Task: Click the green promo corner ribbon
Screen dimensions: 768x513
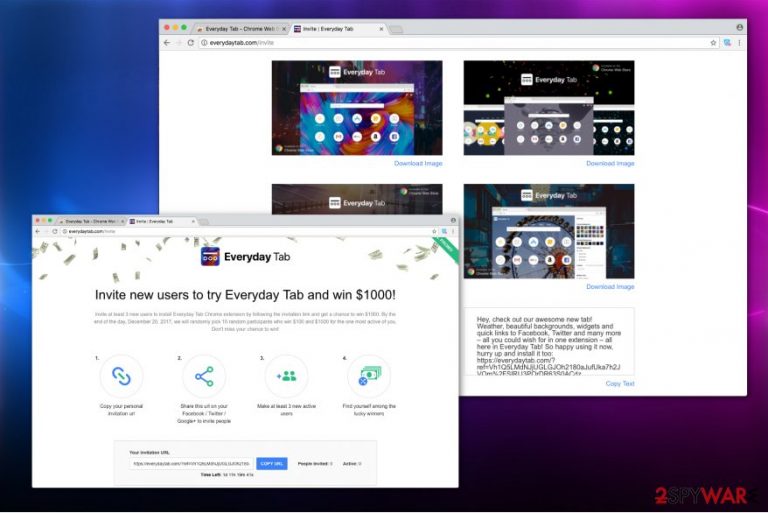Action: click(x=446, y=250)
